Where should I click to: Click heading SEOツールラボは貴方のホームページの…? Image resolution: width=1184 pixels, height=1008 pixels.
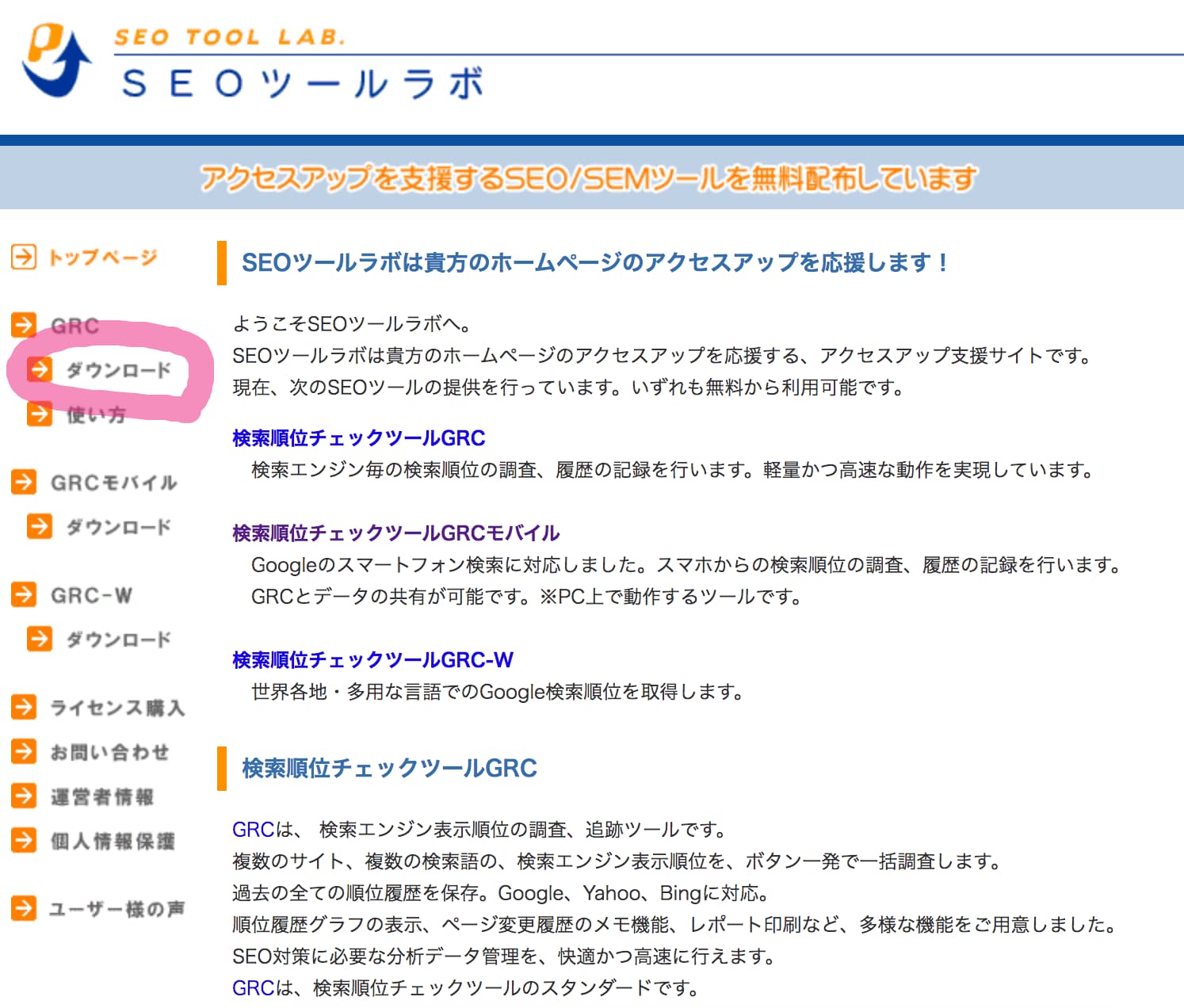tap(594, 262)
